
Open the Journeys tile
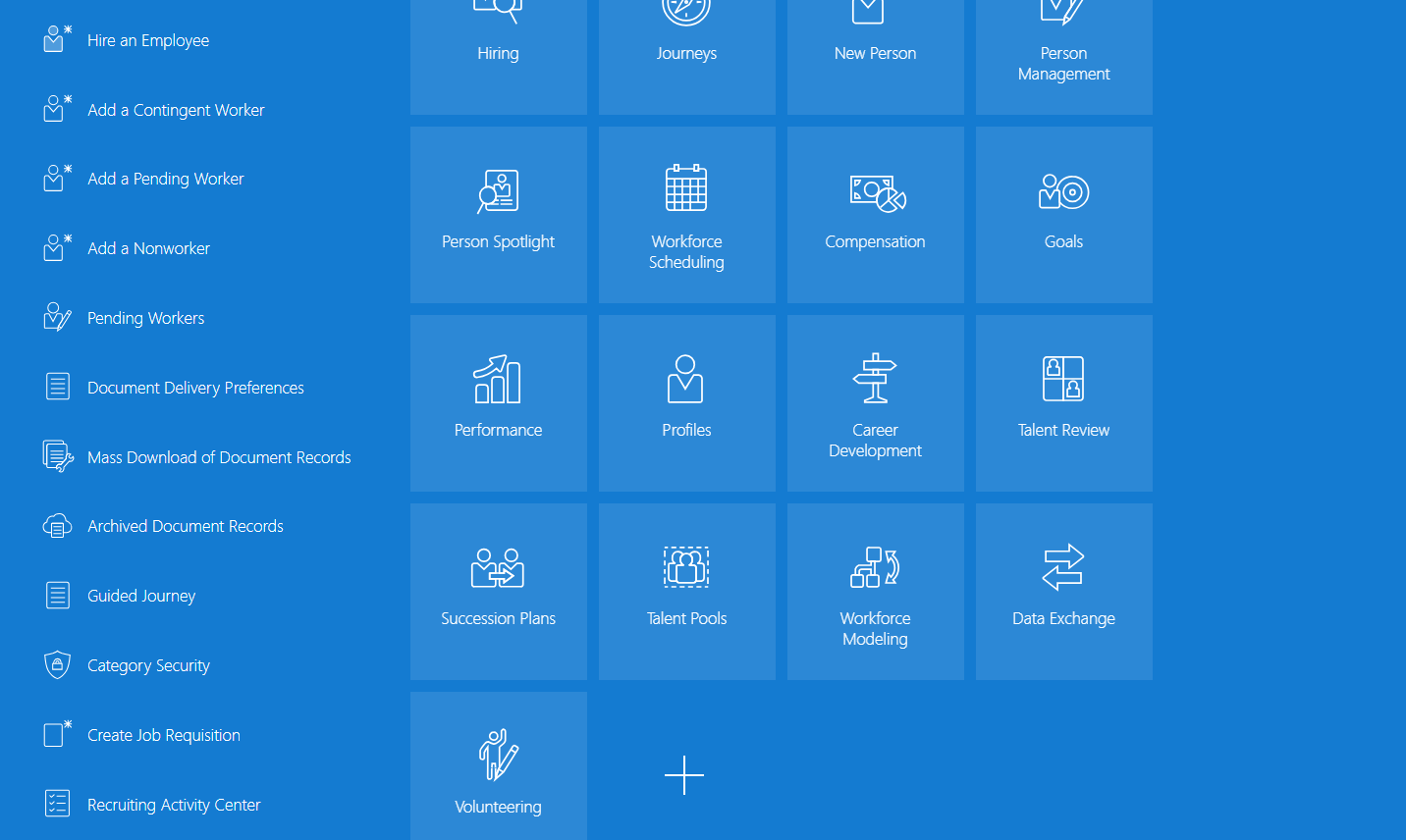click(687, 57)
